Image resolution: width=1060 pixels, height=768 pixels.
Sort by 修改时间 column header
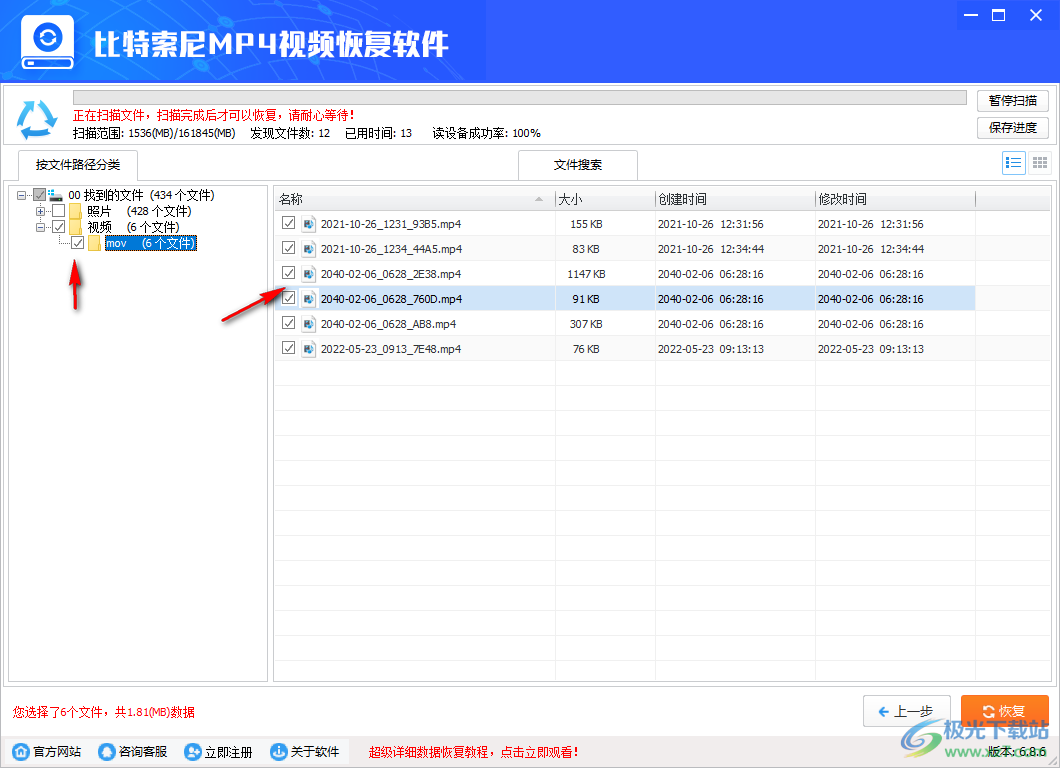click(x=895, y=199)
